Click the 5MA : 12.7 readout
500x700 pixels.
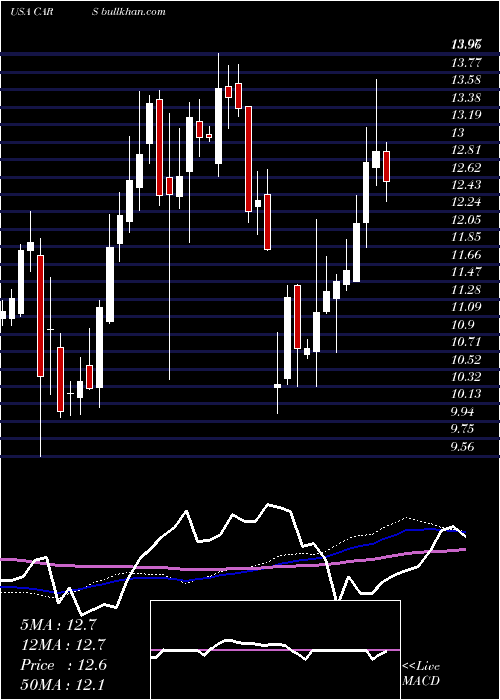point(58,625)
